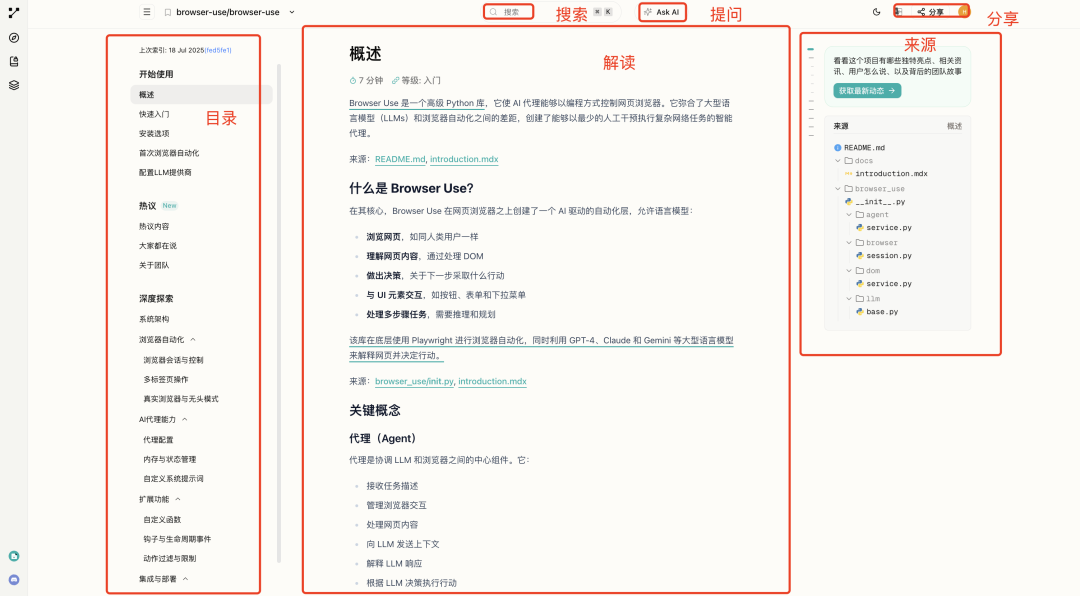Viewport: 1080px width, 596px height.
Task: Open 自定义系统提示词 page
Action: pos(174,479)
